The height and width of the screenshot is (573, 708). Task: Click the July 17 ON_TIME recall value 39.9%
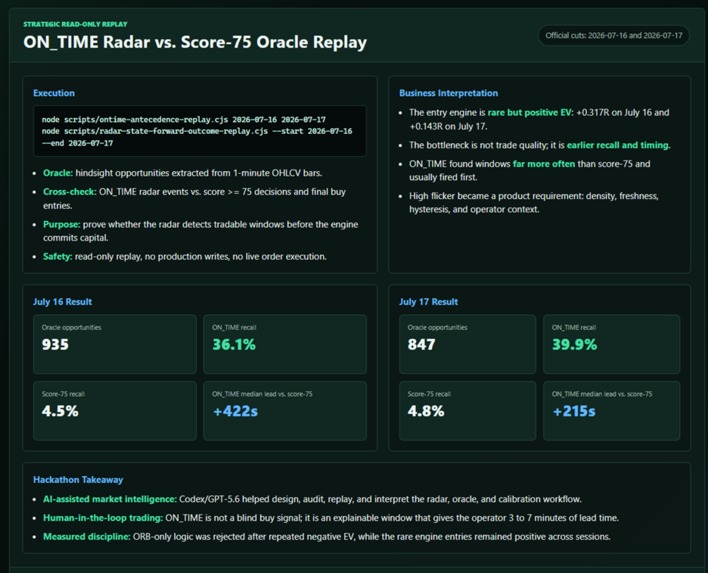coord(574,345)
